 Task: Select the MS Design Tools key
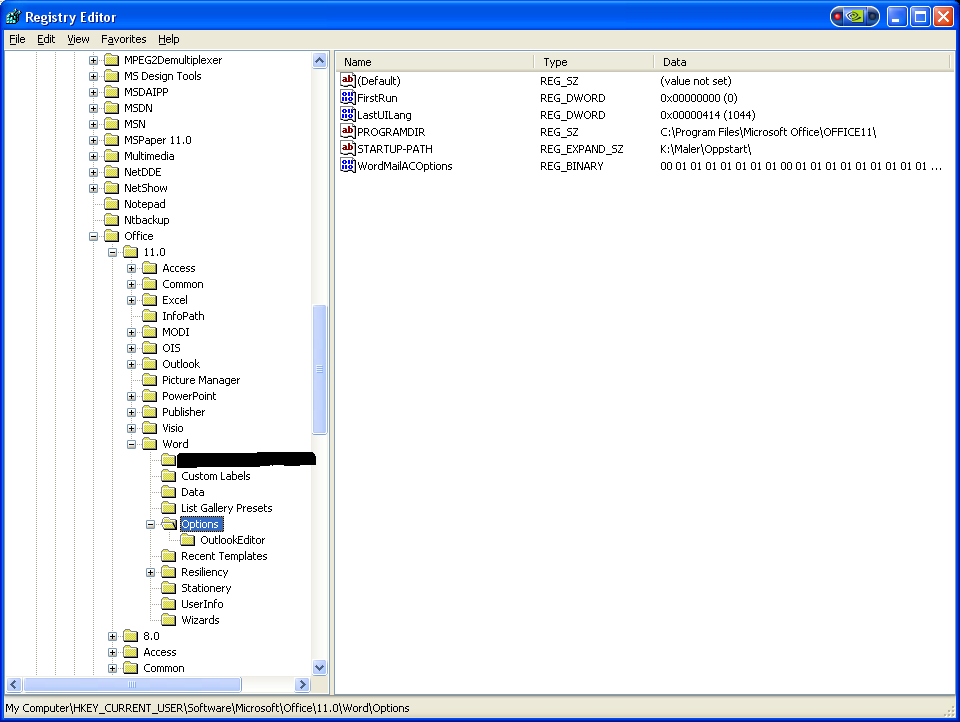[x=163, y=76]
